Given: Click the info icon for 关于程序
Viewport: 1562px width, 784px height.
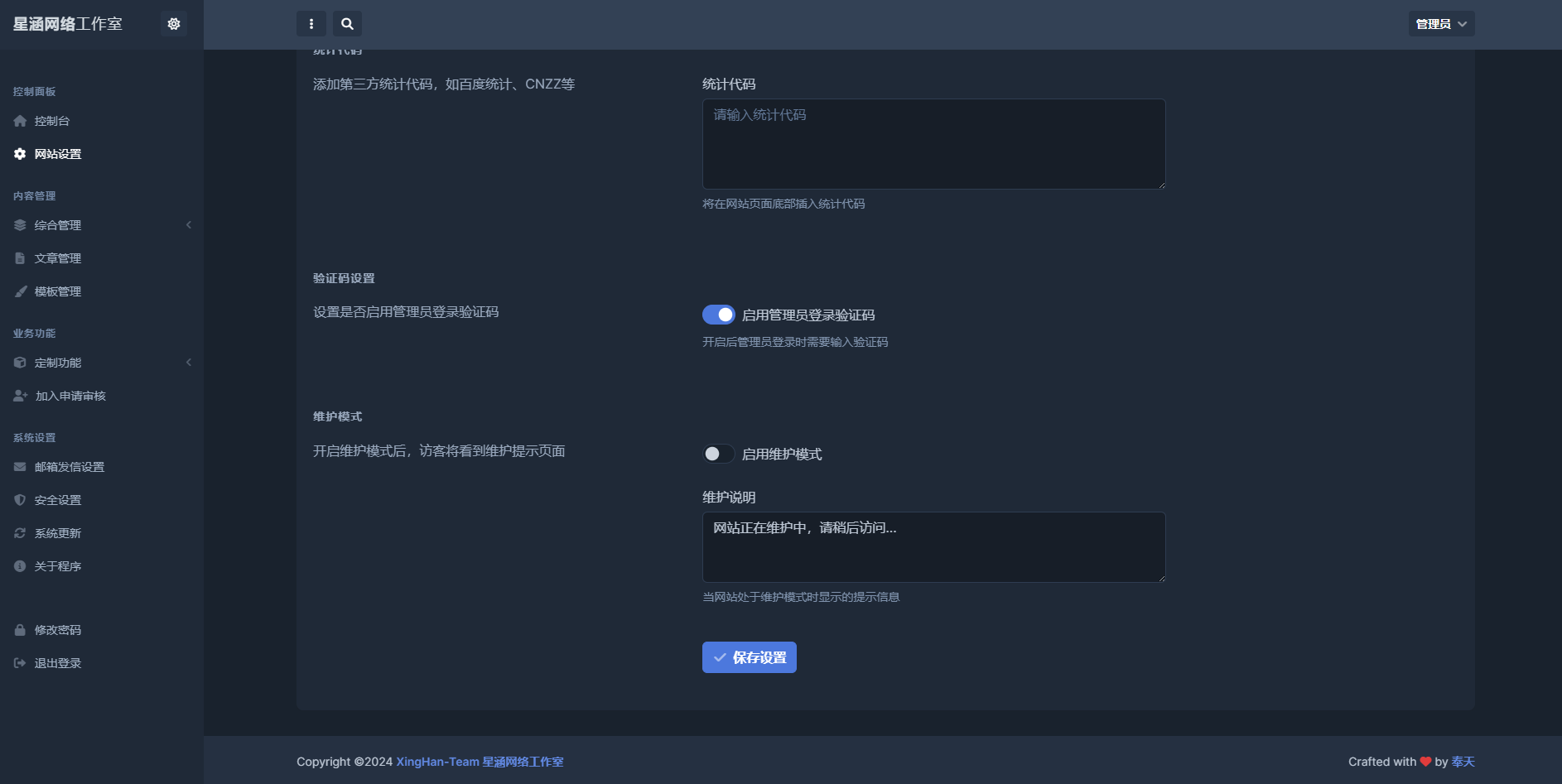Looking at the screenshot, I should (x=20, y=566).
